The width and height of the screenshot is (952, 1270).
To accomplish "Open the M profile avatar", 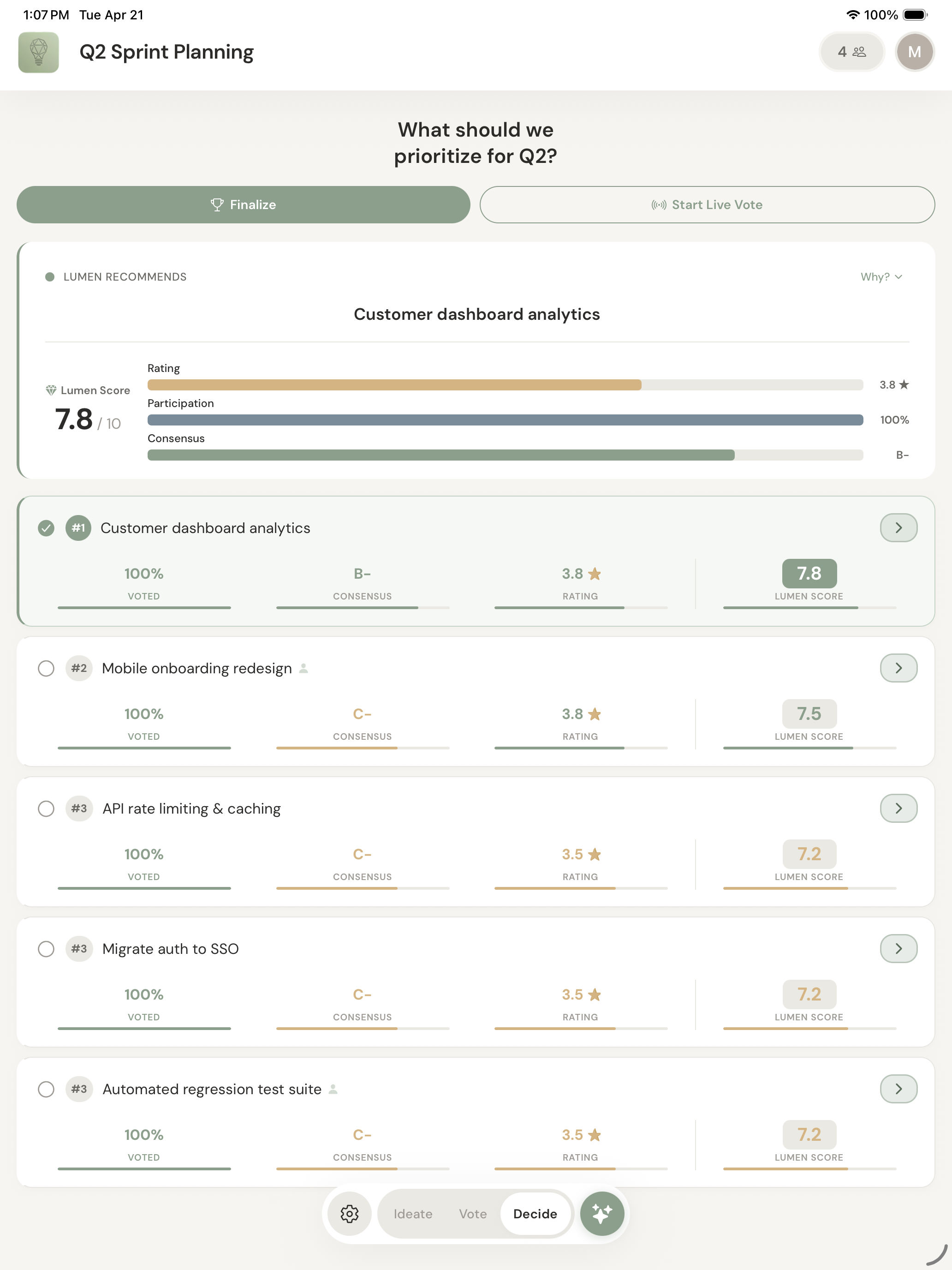I will (x=914, y=52).
